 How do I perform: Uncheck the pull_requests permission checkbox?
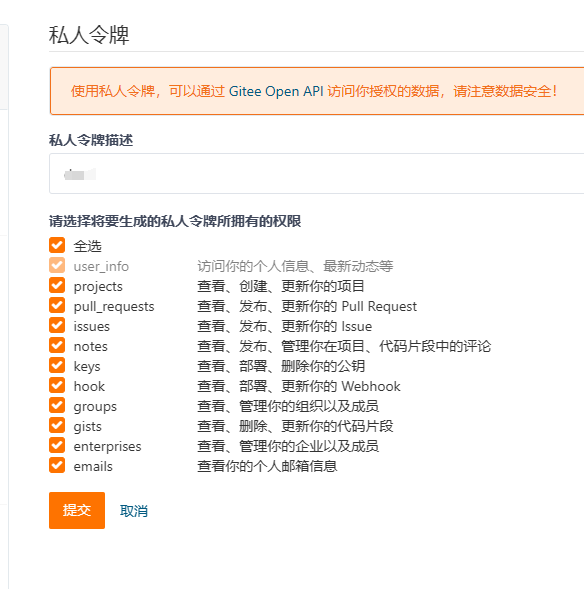[x=57, y=305]
